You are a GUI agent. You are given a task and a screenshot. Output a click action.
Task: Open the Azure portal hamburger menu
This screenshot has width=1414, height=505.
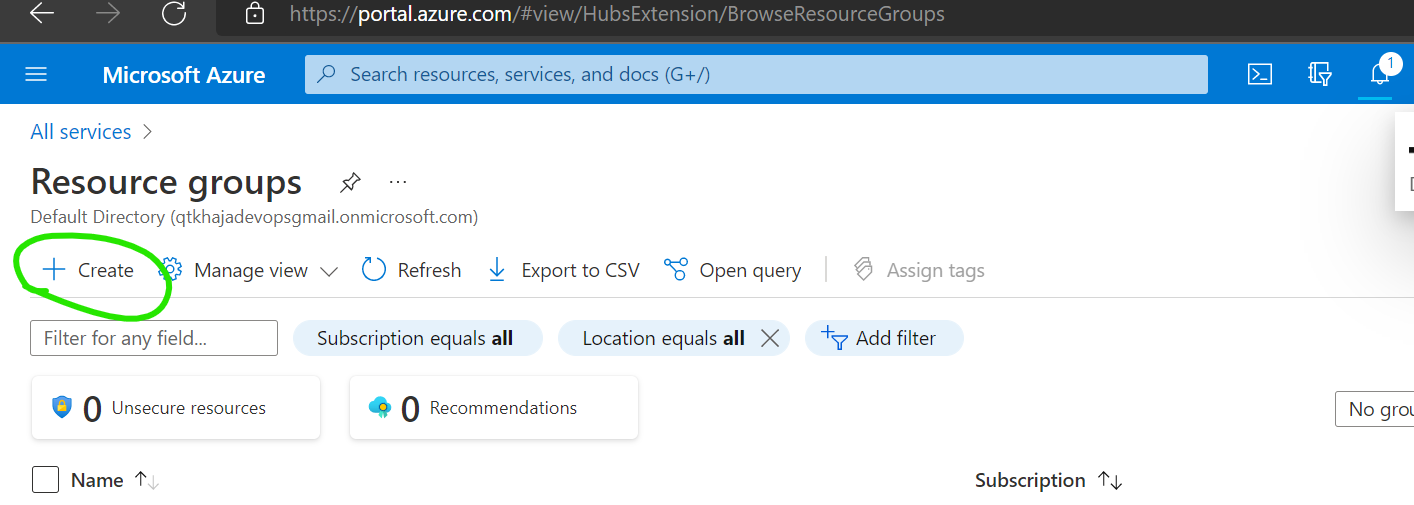36,75
